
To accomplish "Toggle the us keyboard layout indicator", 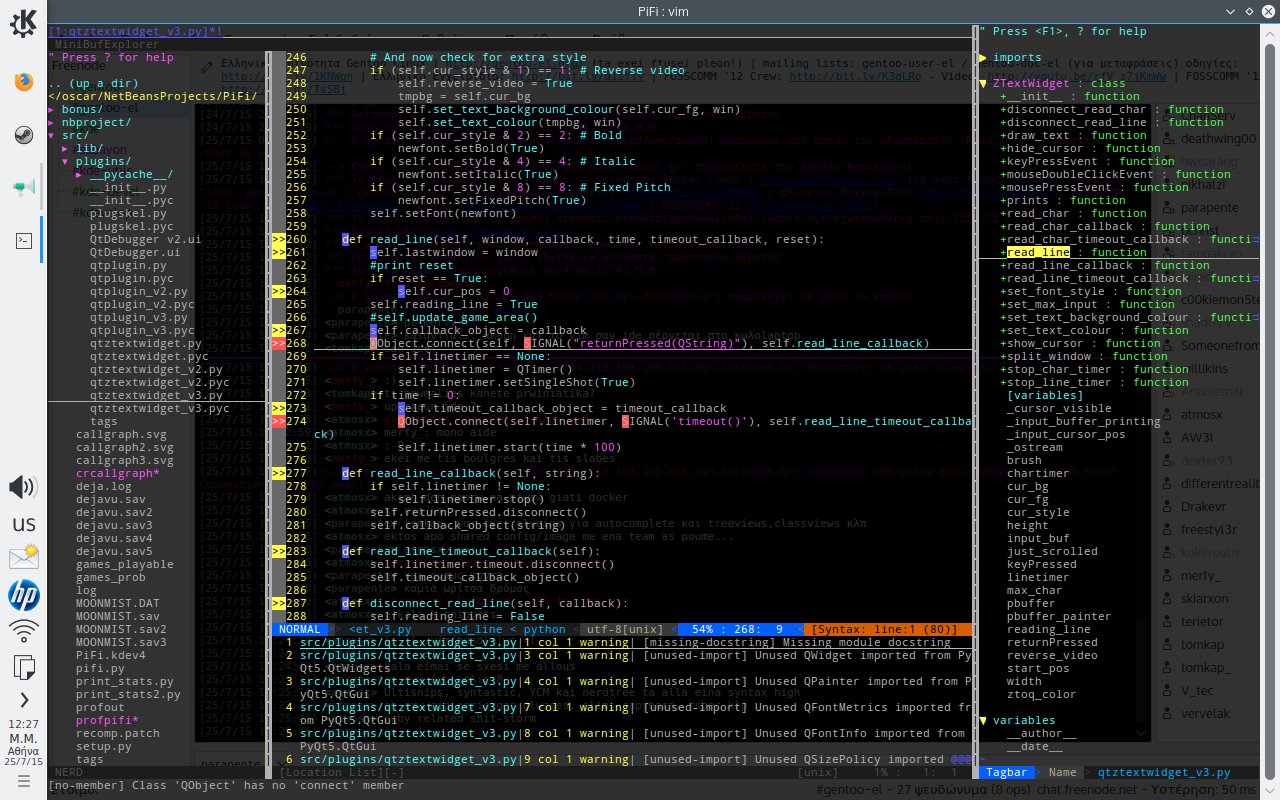I will pos(24,524).
